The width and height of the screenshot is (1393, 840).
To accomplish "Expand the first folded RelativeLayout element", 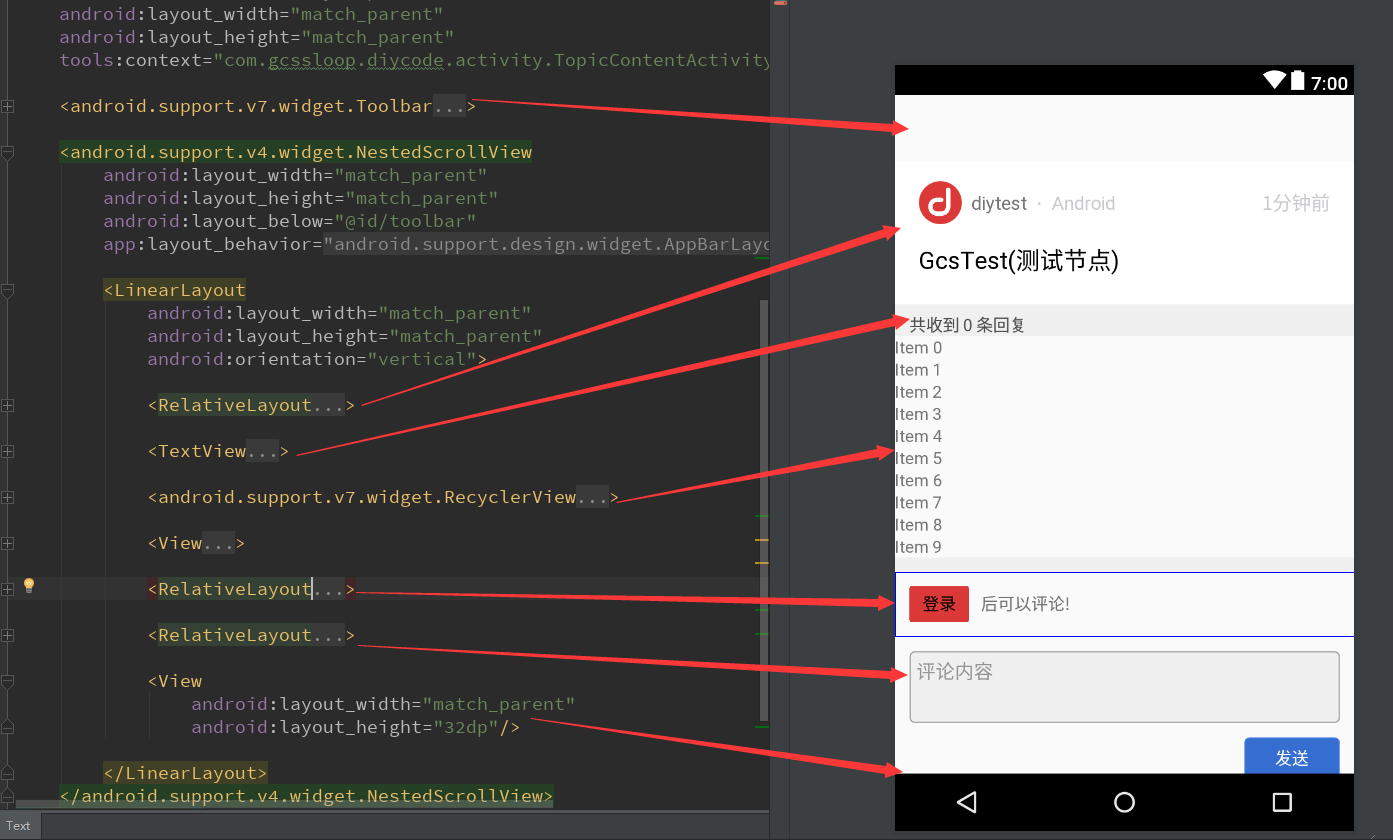I will 330,404.
